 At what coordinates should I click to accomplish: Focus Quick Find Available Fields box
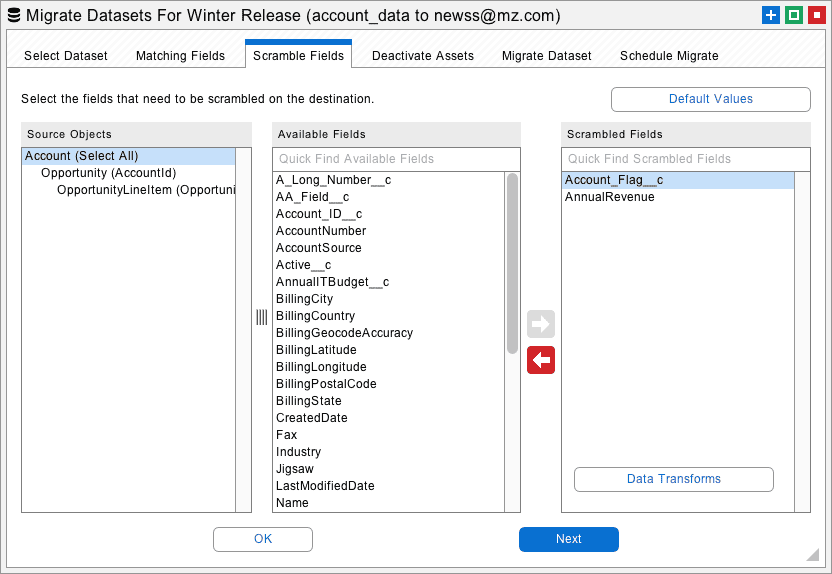[396, 159]
